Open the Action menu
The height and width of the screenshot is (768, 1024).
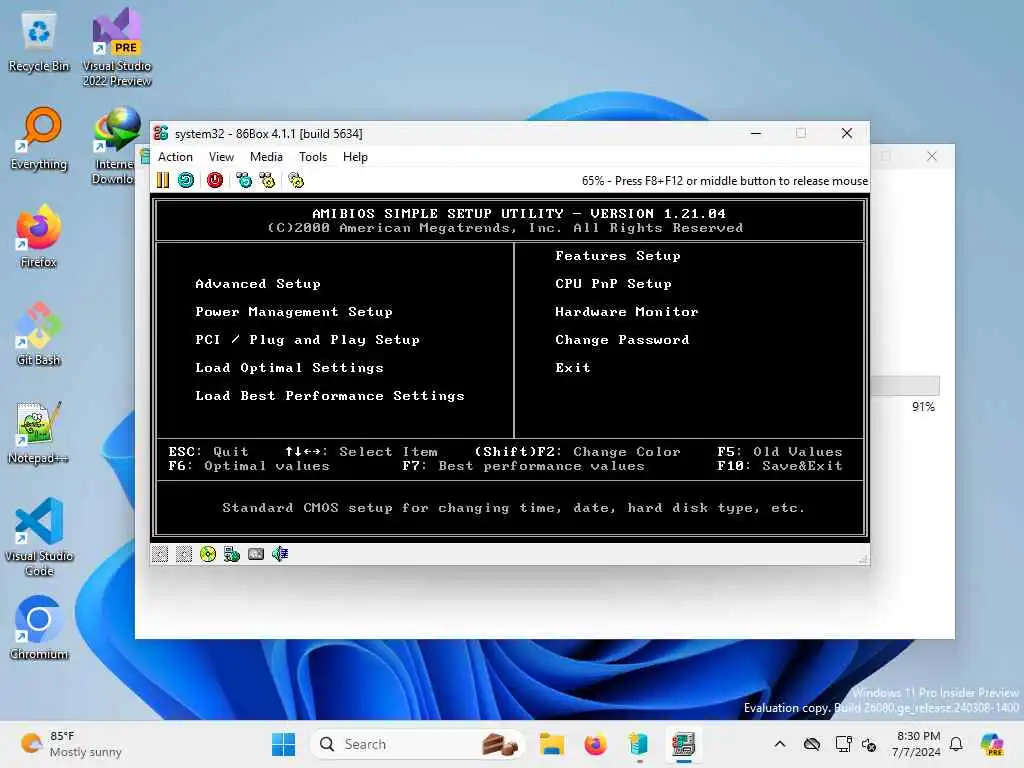[175, 157]
